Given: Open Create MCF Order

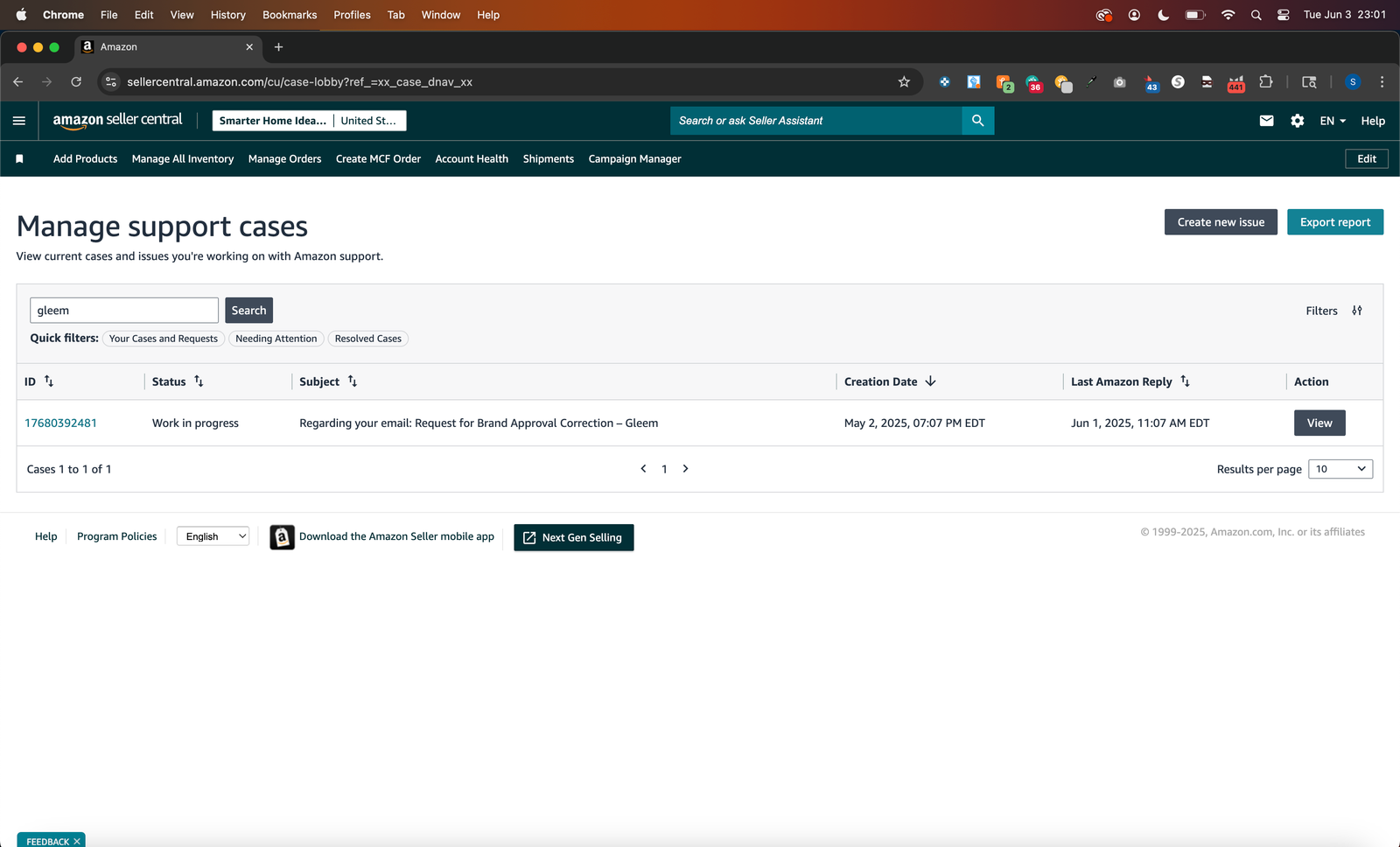Looking at the screenshot, I should pos(378,159).
